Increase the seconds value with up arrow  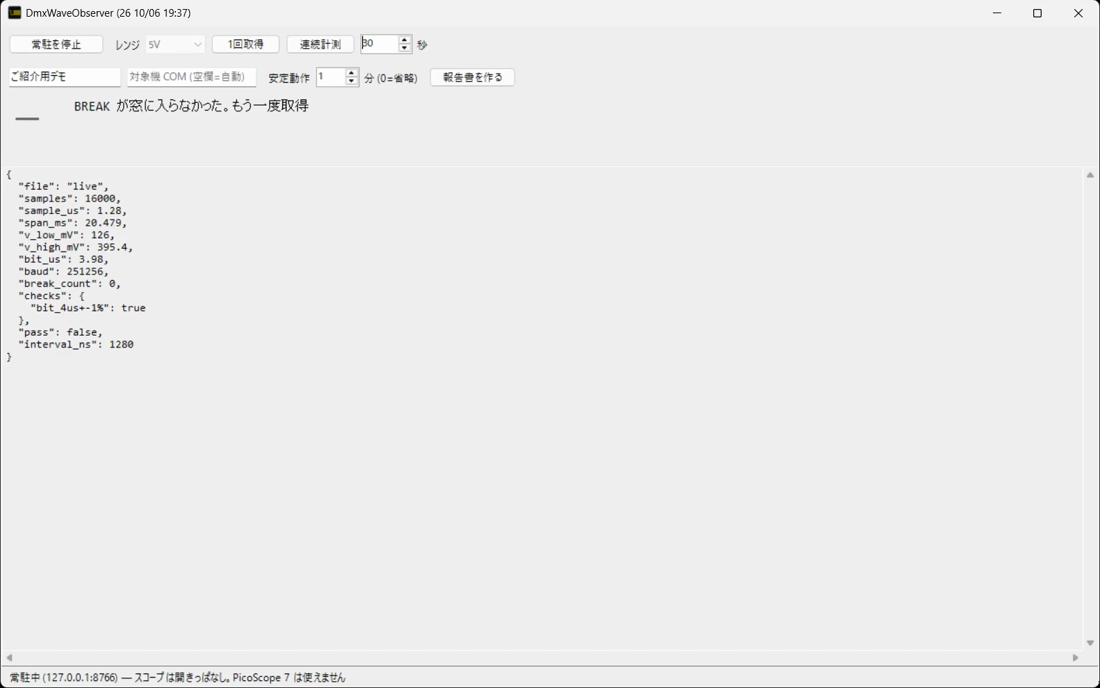tap(405, 40)
